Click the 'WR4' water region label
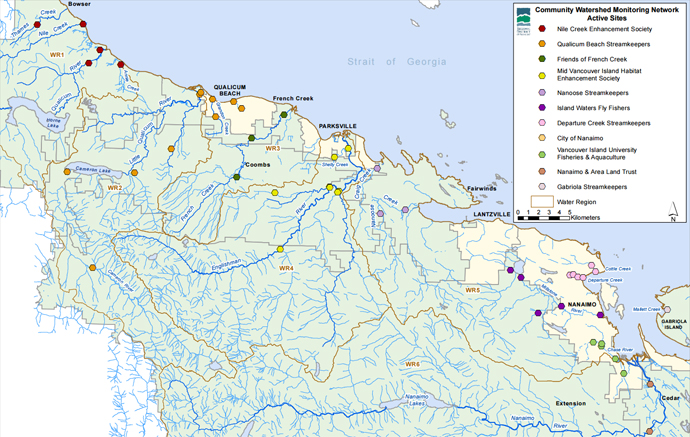This screenshot has height=437, width=690. pos(286,268)
